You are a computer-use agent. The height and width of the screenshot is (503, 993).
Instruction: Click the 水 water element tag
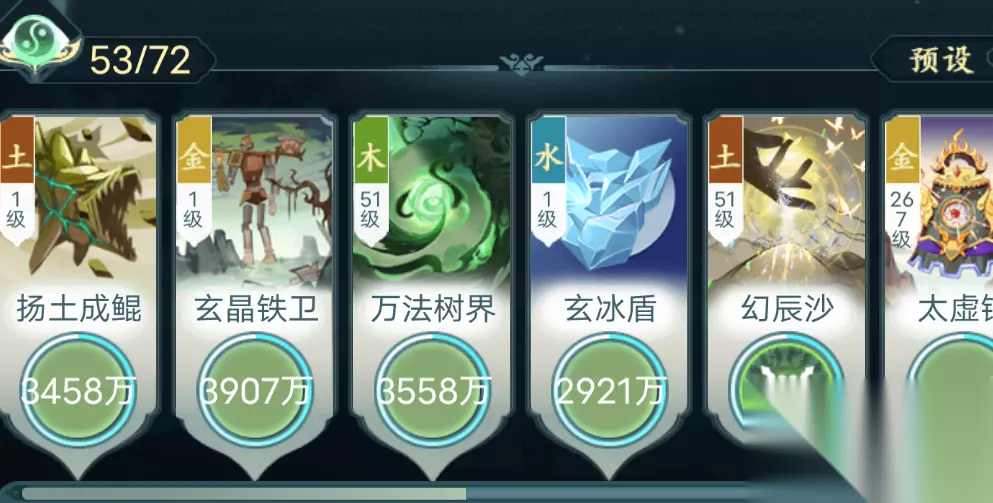548,152
